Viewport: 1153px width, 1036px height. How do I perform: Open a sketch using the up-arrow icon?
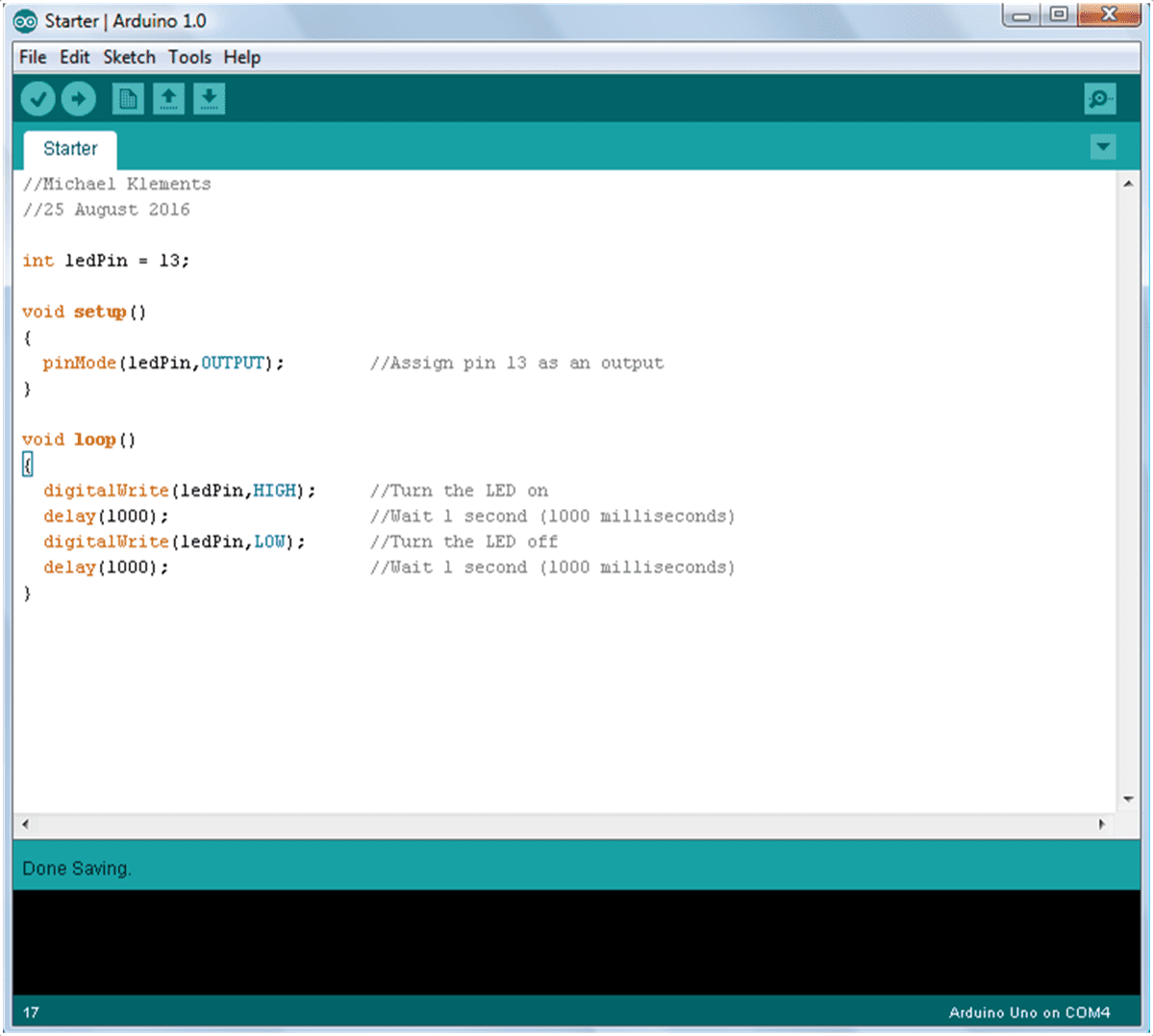click(x=168, y=99)
